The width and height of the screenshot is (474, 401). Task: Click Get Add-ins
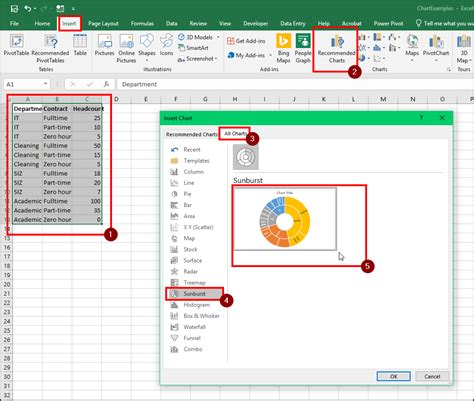point(246,41)
